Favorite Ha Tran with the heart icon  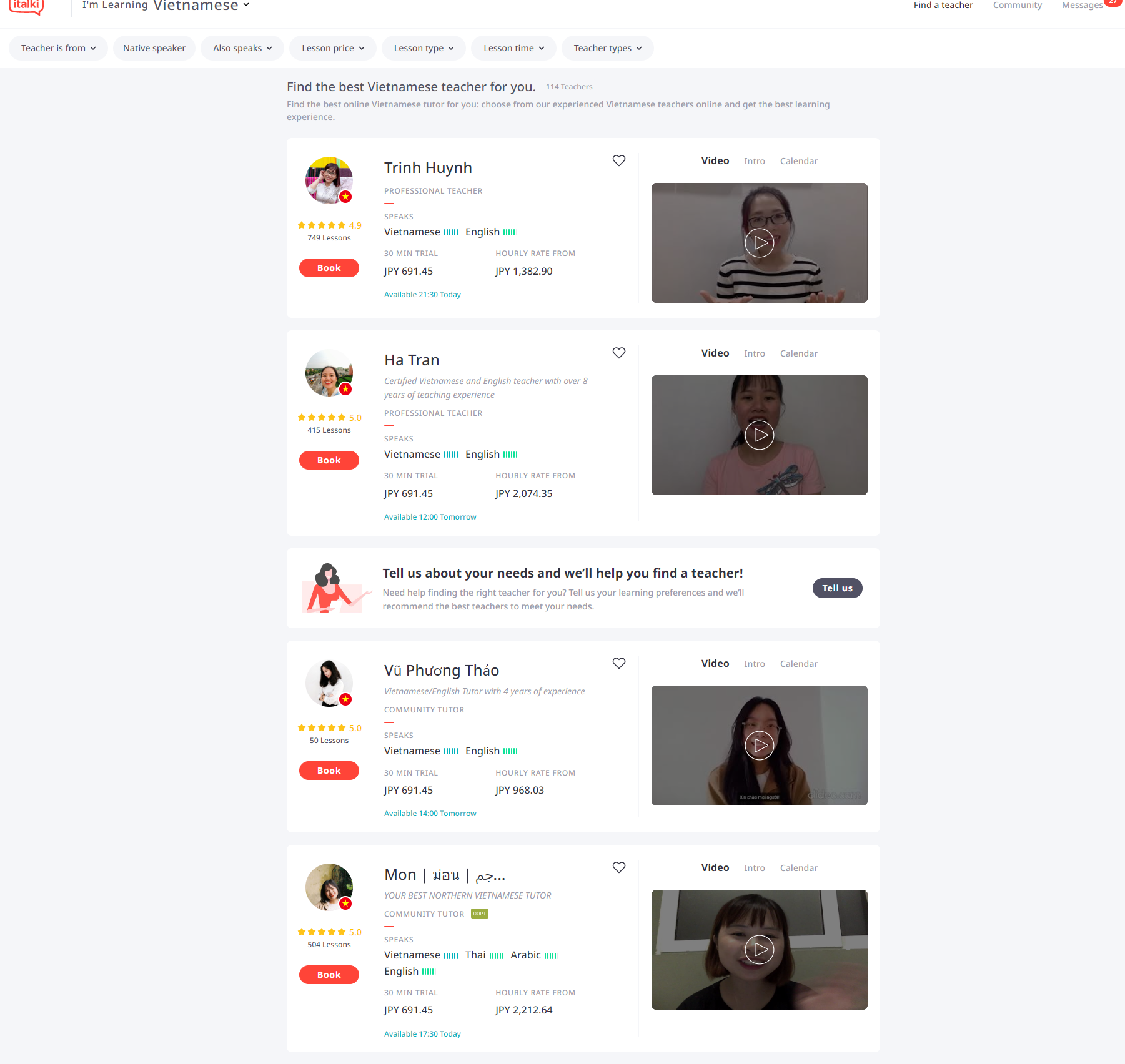619,353
